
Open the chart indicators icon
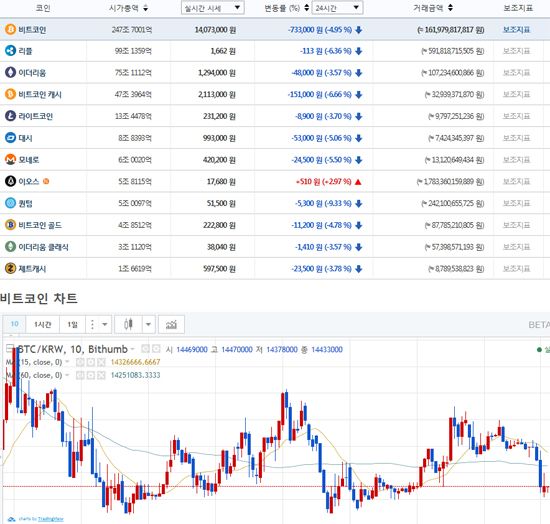[x=171, y=324]
